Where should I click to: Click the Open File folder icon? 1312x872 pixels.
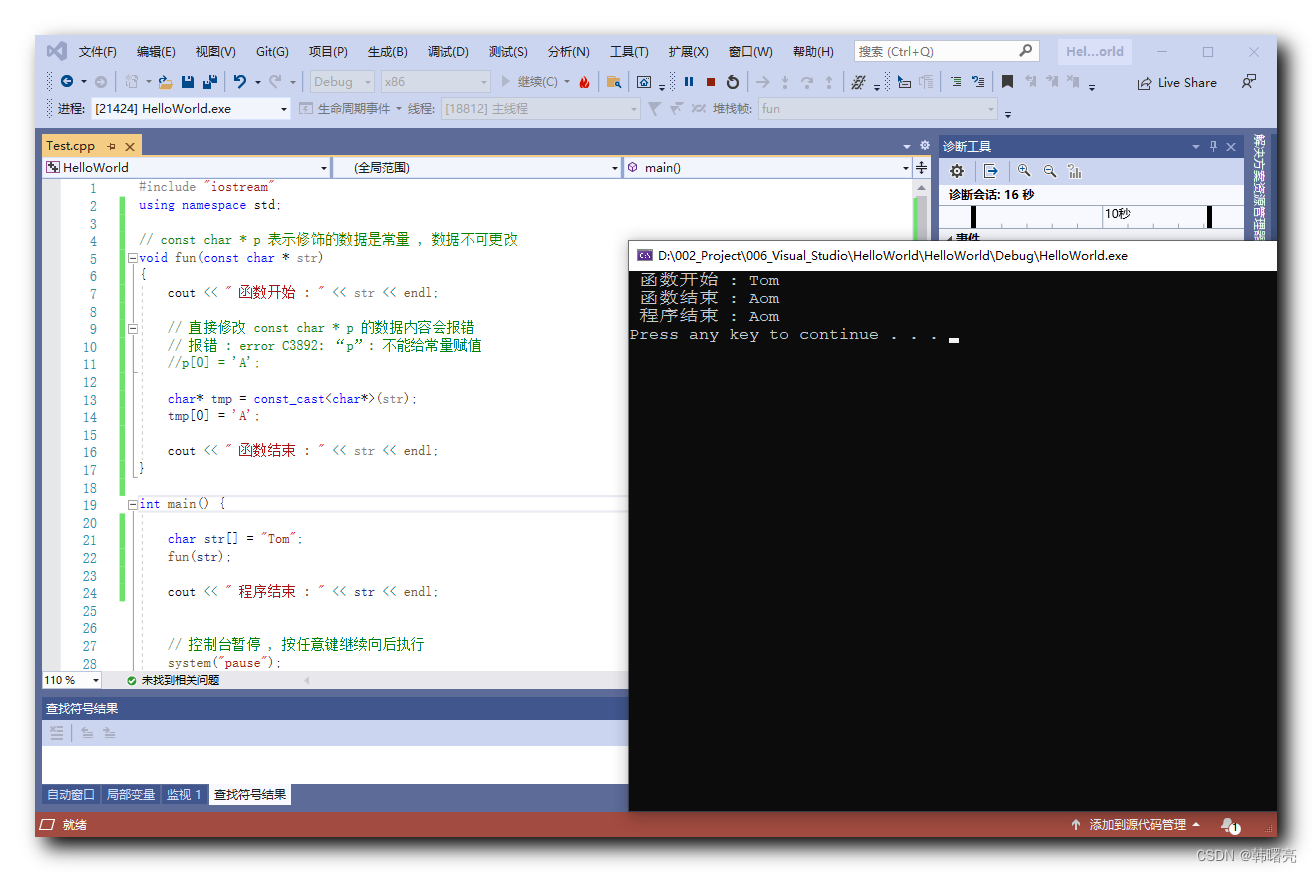pyautogui.click(x=165, y=82)
